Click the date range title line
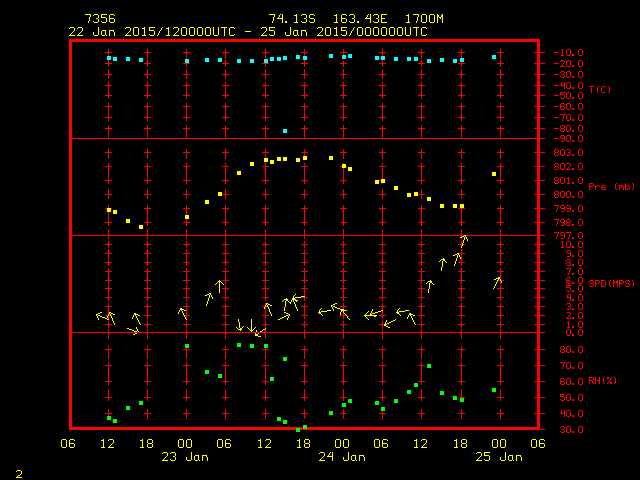This screenshot has width=640, height=480. (x=248, y=32)
